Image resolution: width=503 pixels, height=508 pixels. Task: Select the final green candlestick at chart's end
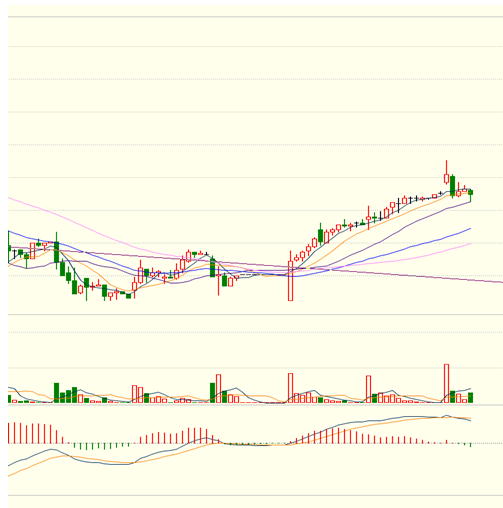[x=470, y=195]
